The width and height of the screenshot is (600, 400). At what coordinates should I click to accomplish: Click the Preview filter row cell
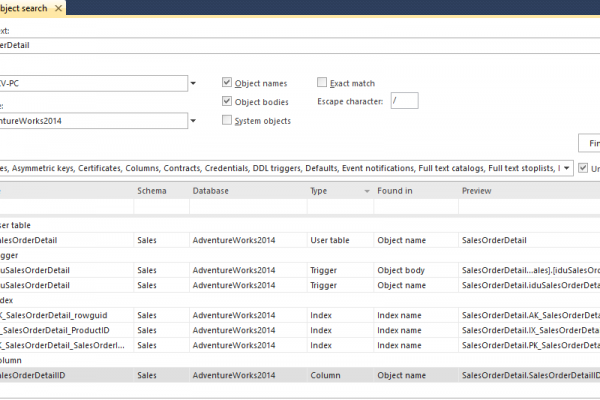click(529, 207)
